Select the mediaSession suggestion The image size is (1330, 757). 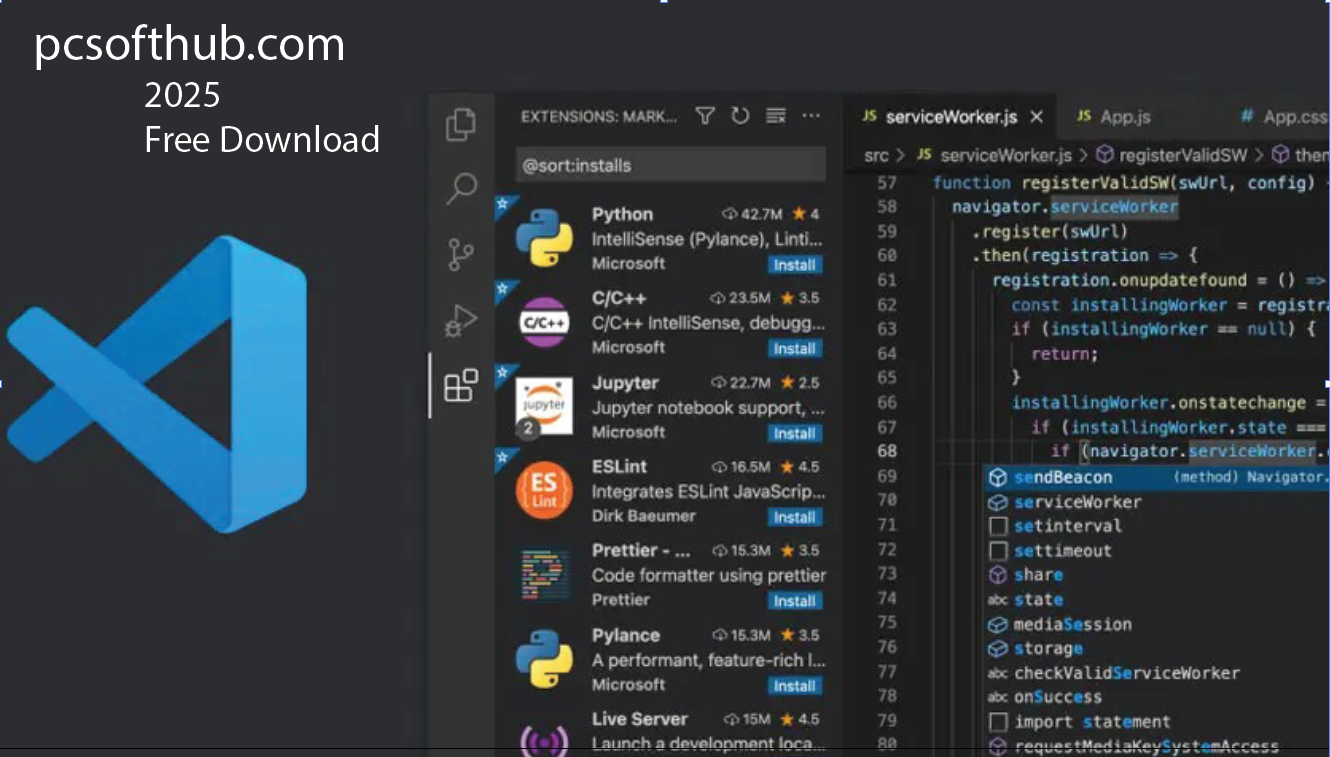1157,624
